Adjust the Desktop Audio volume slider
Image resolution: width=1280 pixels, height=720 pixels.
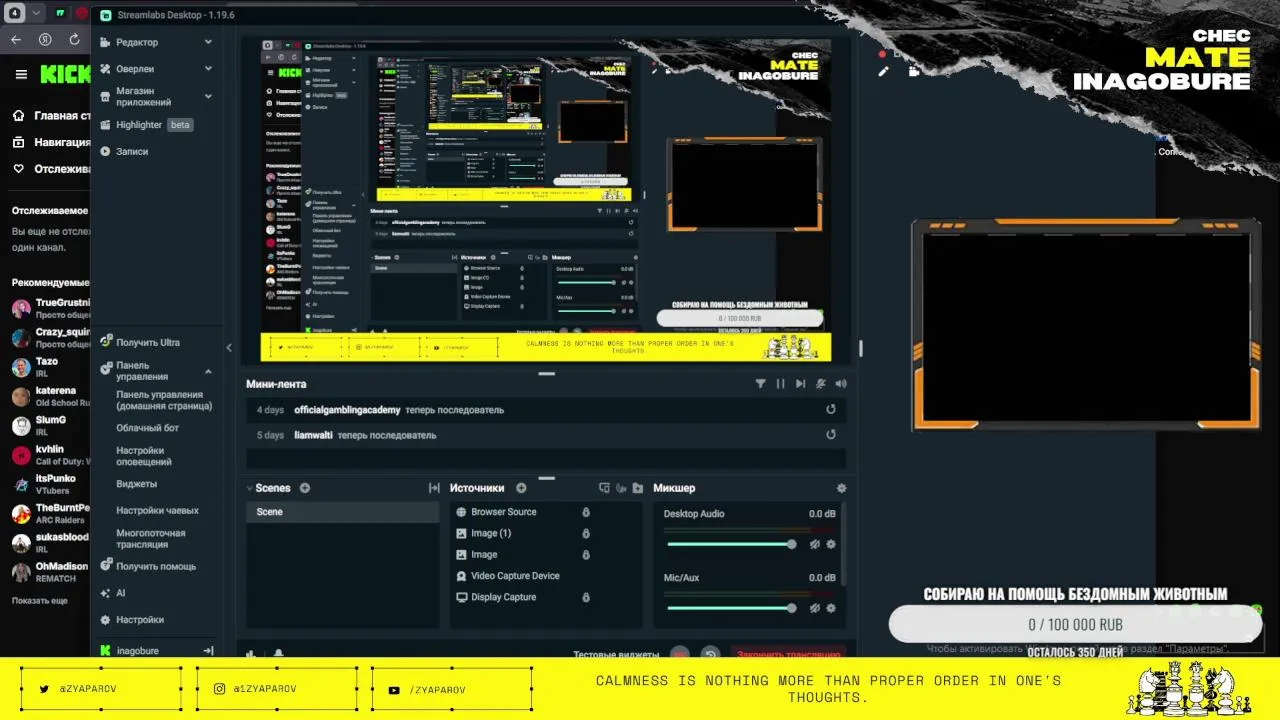pyautogui.click(x=732, y=544)
